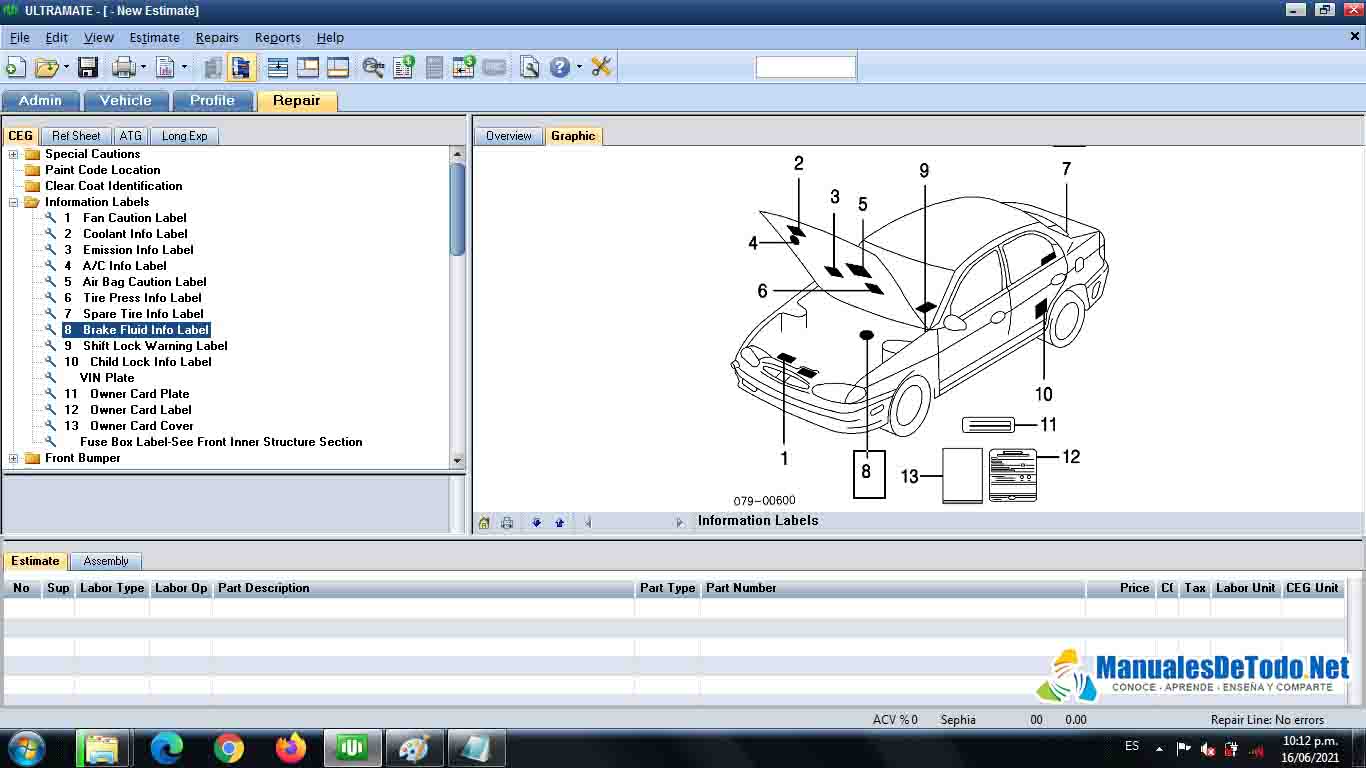Screen dimensions: 1366x768
Task: Click the highlighted blue panel-layout toolbar icon
Action: point(241,67)
